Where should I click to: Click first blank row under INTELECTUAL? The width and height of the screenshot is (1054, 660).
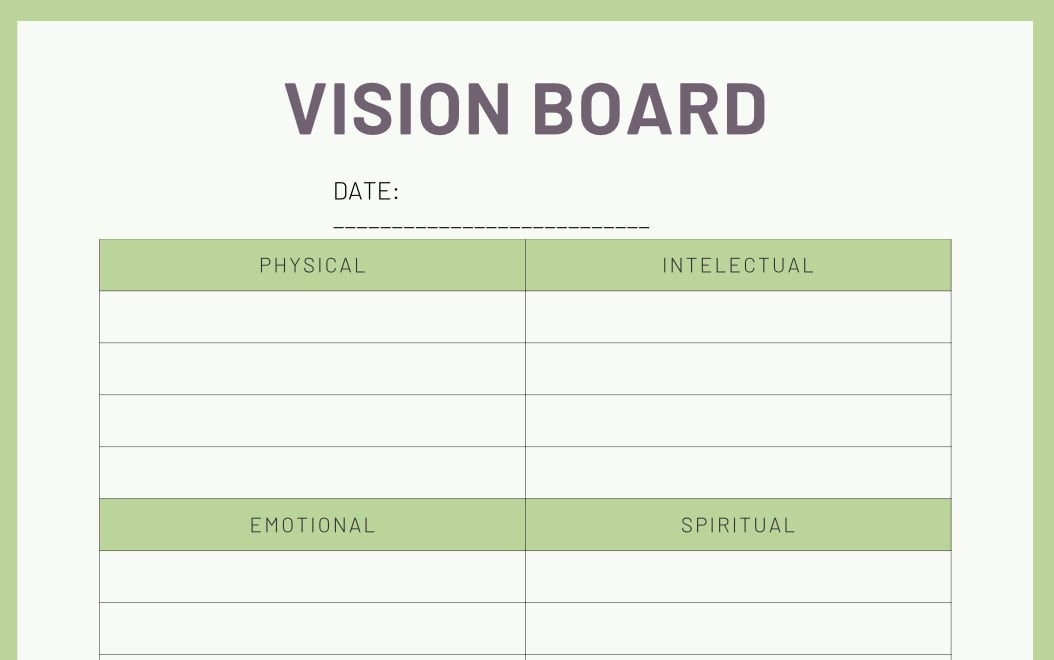738,317
